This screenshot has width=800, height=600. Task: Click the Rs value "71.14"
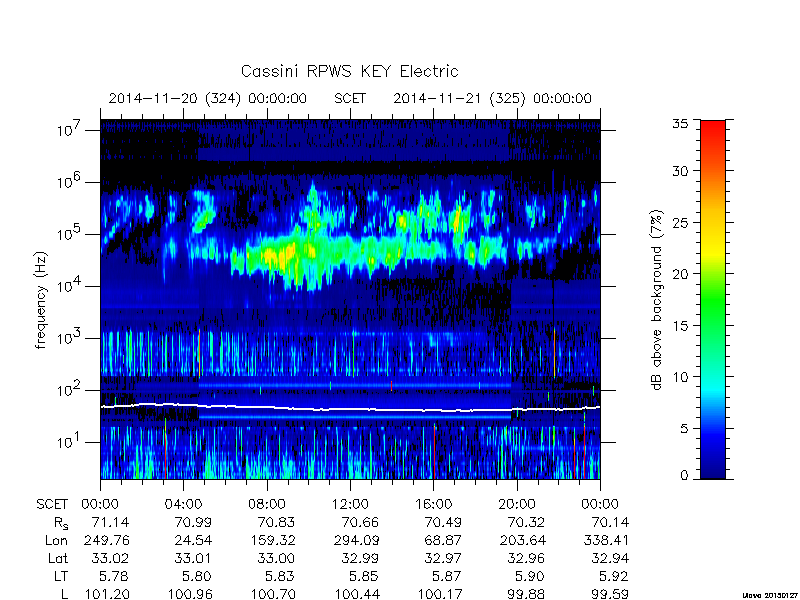(x=110, y=522)
